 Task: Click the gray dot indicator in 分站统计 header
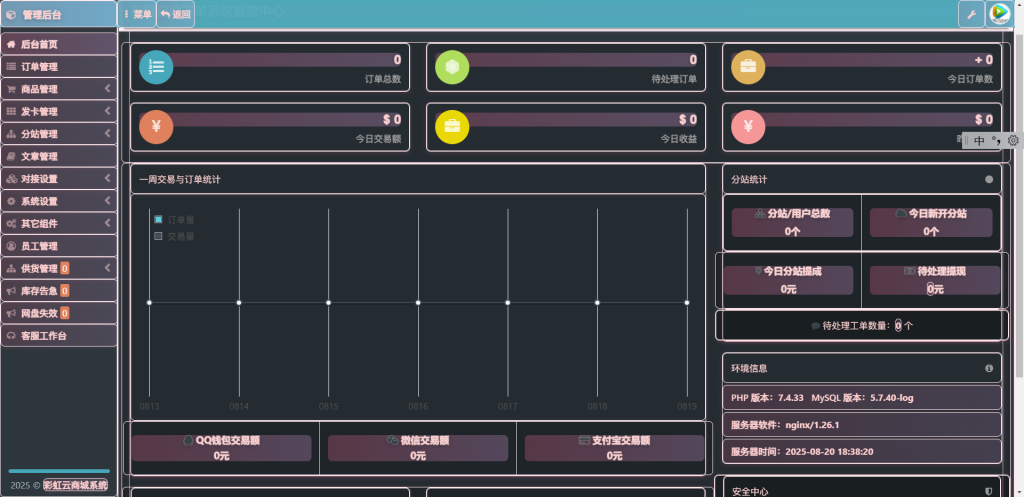click(989, 180)
